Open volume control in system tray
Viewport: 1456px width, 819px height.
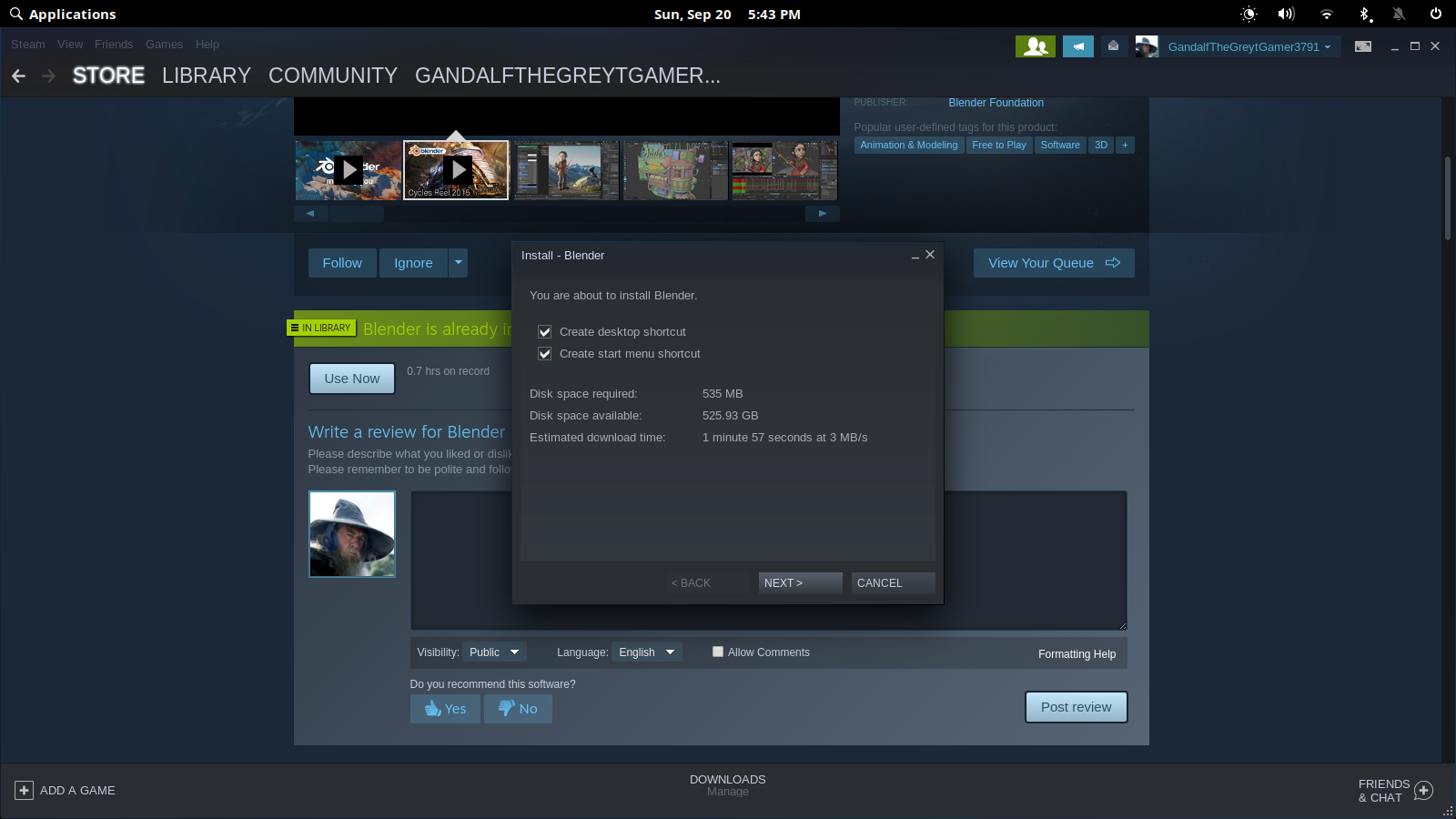1286,14
